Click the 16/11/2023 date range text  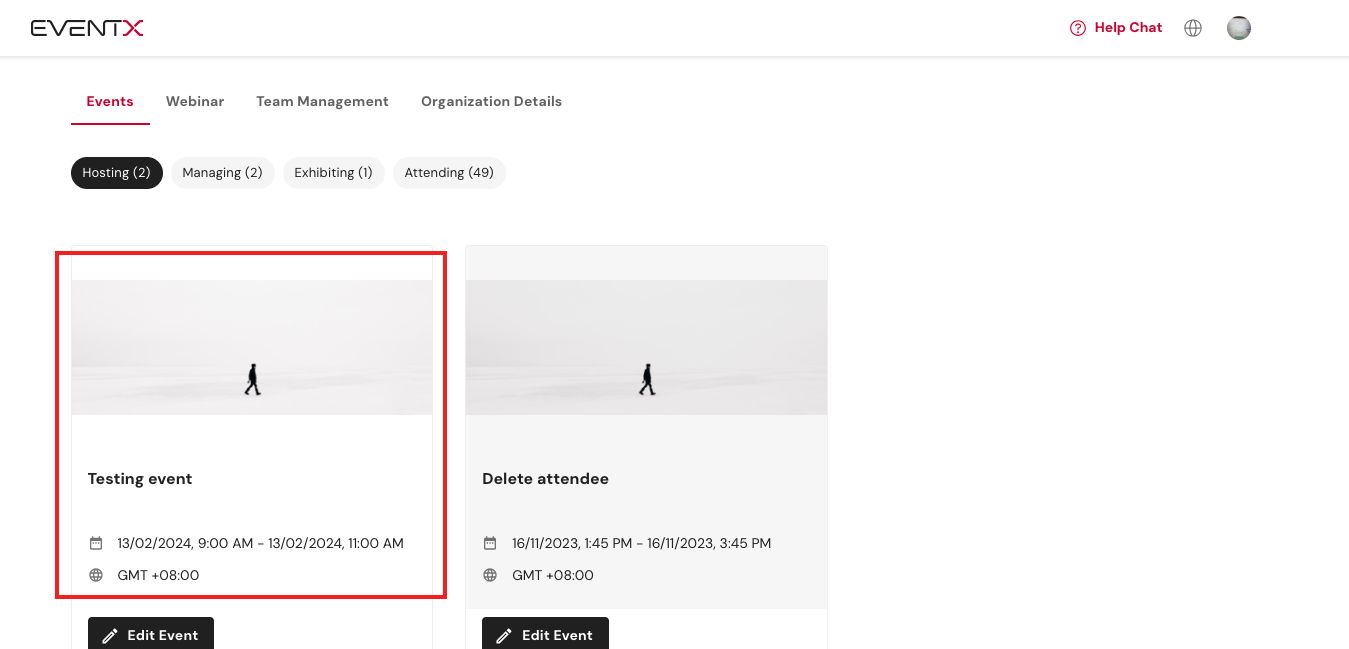(641, 544)
